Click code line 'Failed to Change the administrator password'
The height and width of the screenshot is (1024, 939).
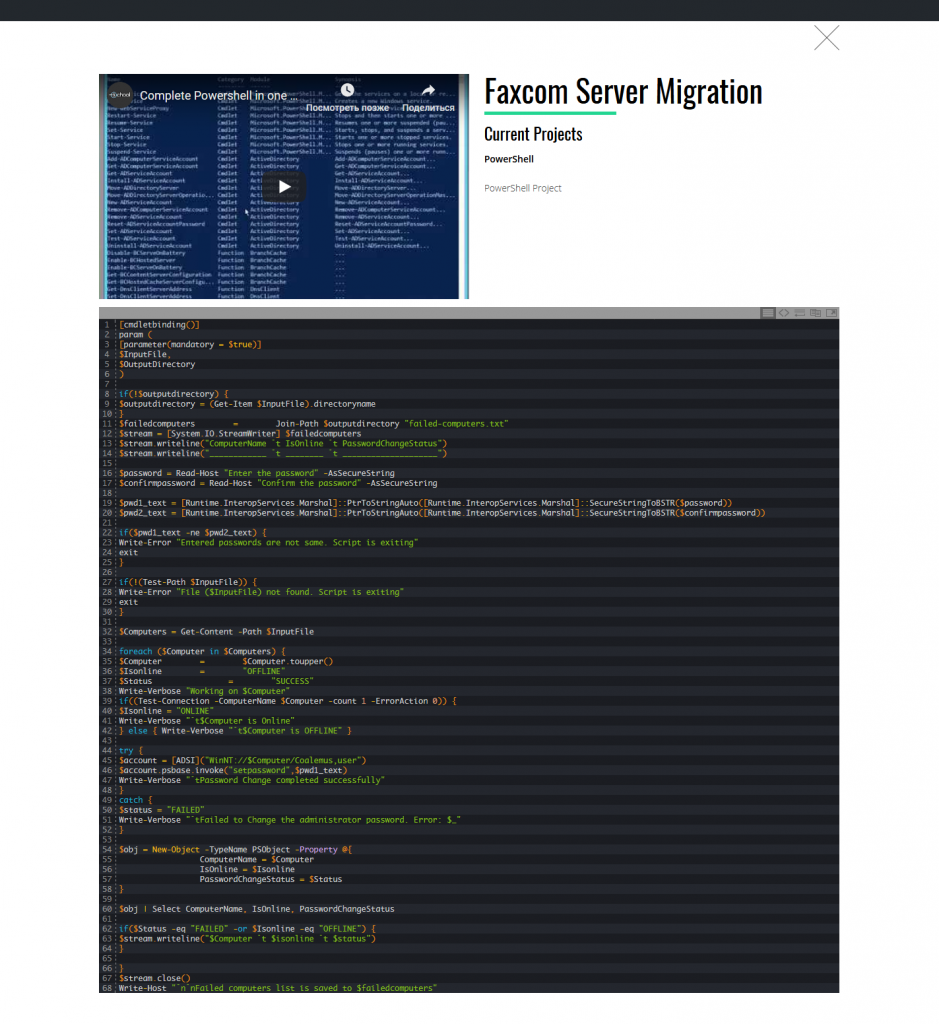(x=289, y=820)
